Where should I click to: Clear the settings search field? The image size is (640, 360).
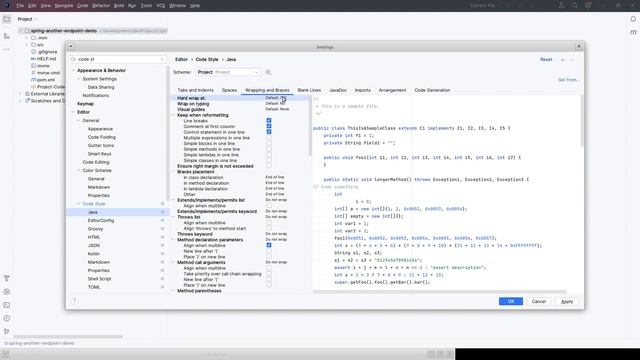tap(162, 59)
